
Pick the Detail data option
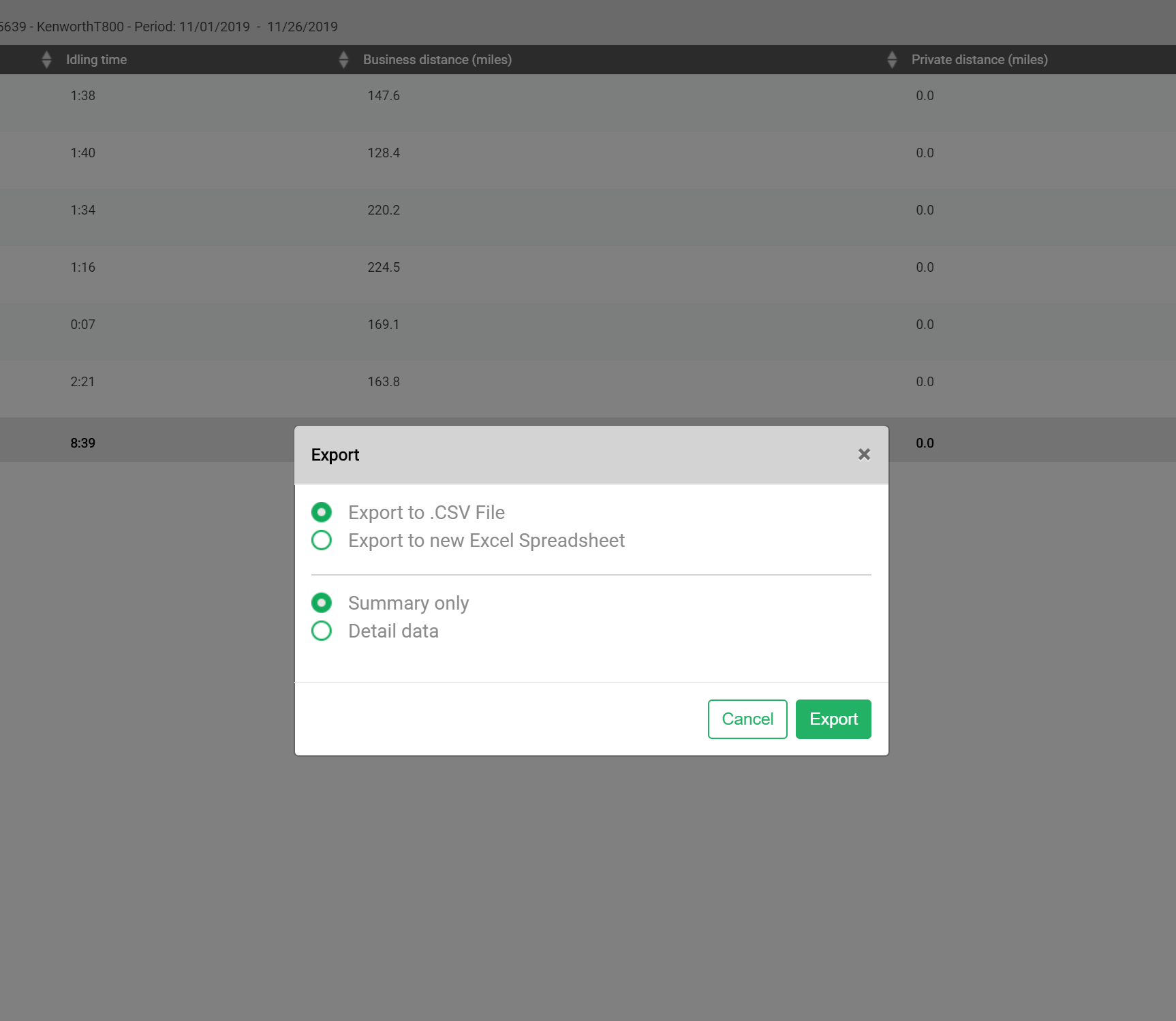coord(322,631)
